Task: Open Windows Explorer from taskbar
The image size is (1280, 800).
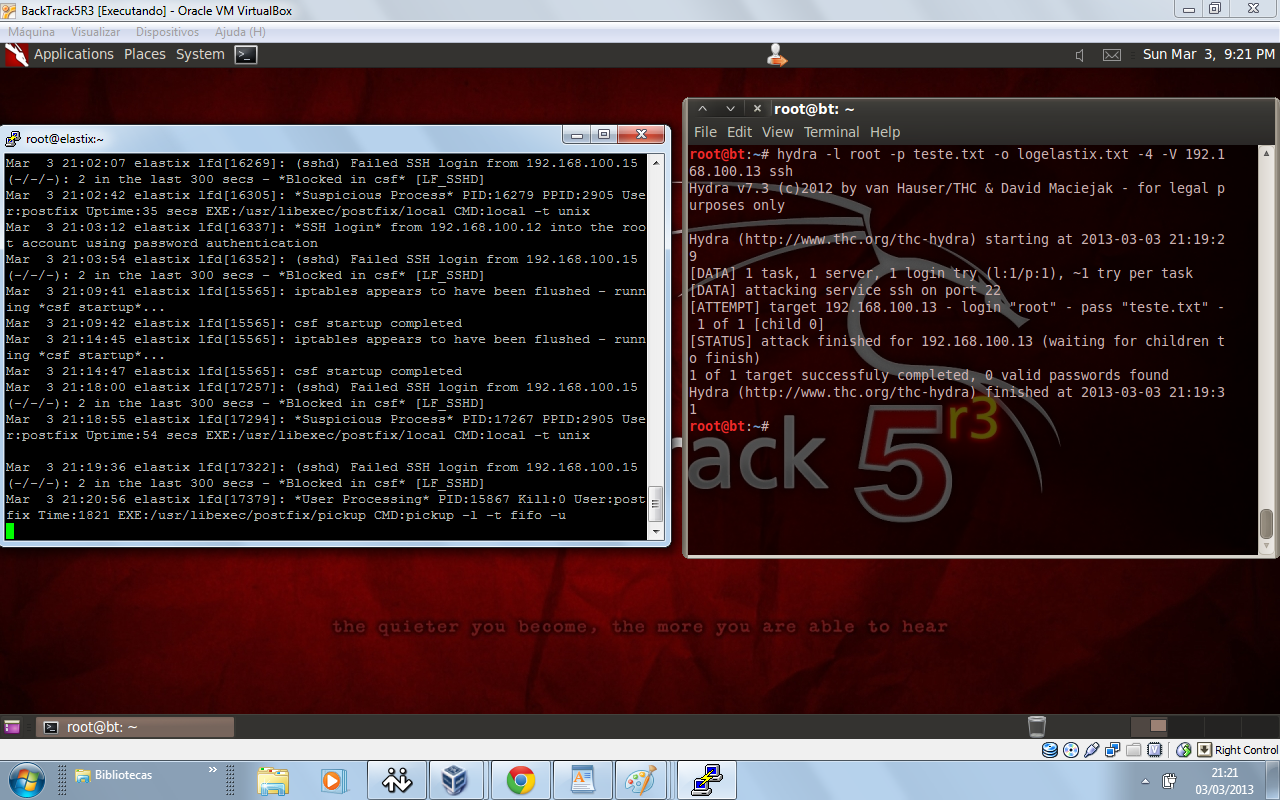Action: (x=273, y=780)
